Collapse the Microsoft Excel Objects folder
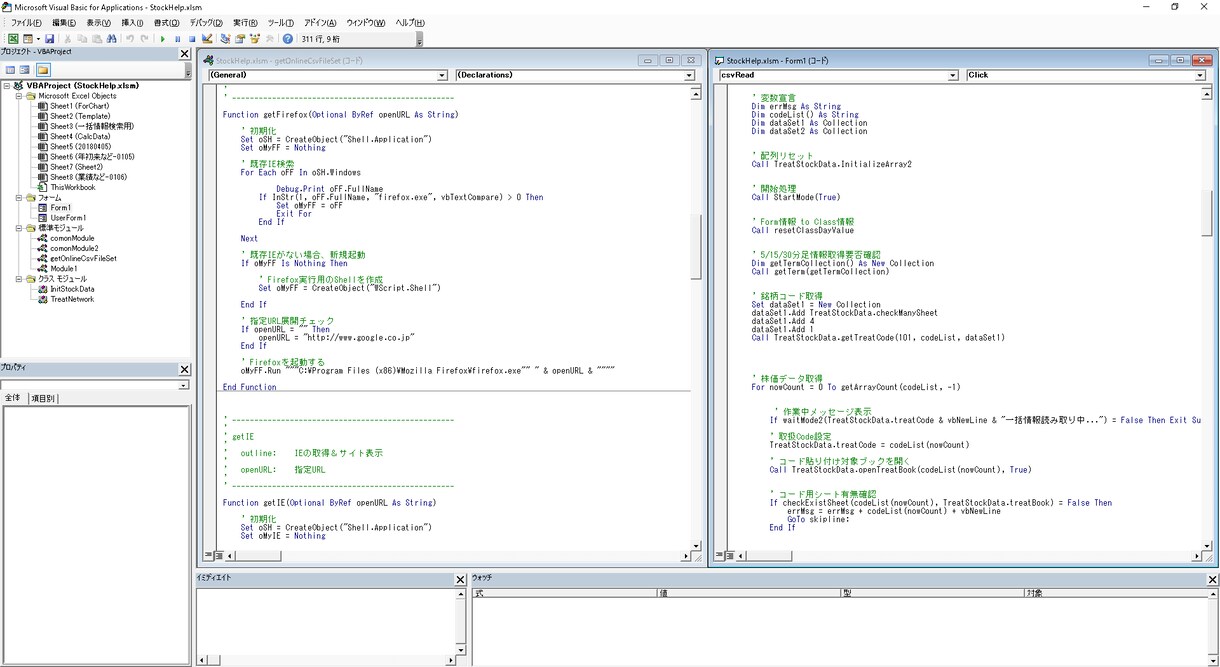This screenshot has height=667, width=1220. 19,96
